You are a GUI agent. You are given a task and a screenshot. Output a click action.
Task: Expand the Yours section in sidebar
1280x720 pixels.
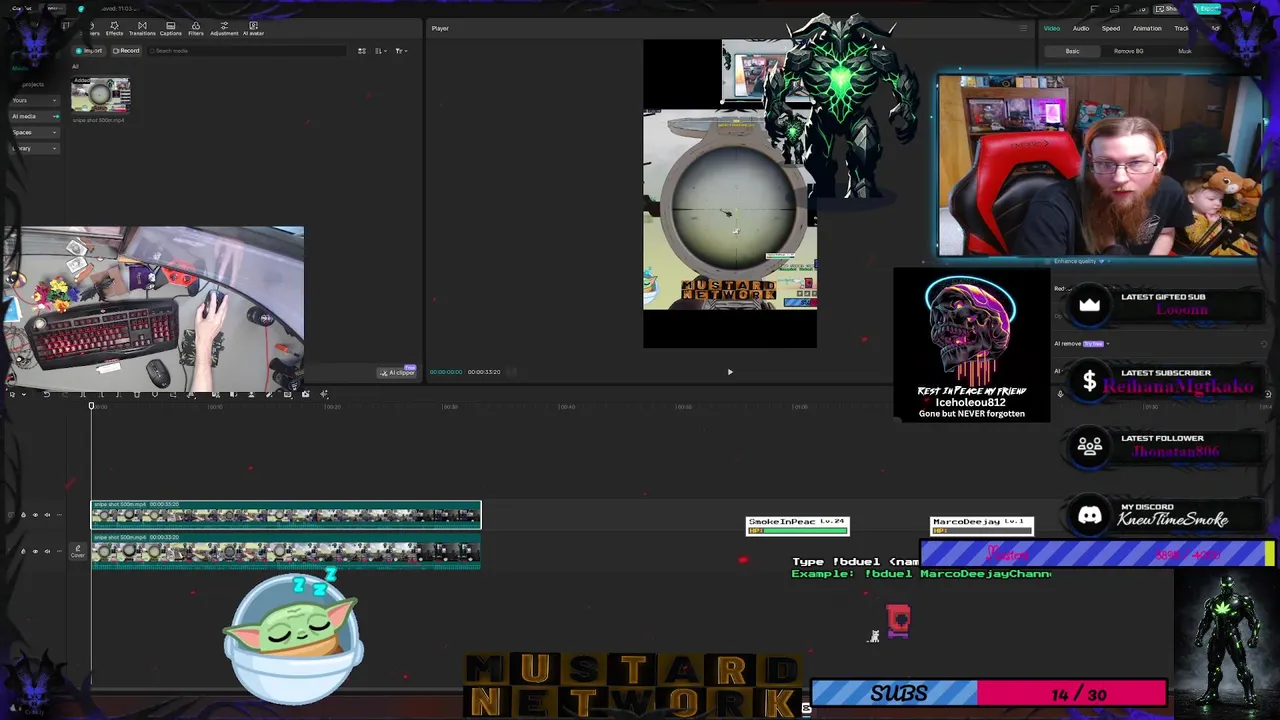(x=34, y=100)
